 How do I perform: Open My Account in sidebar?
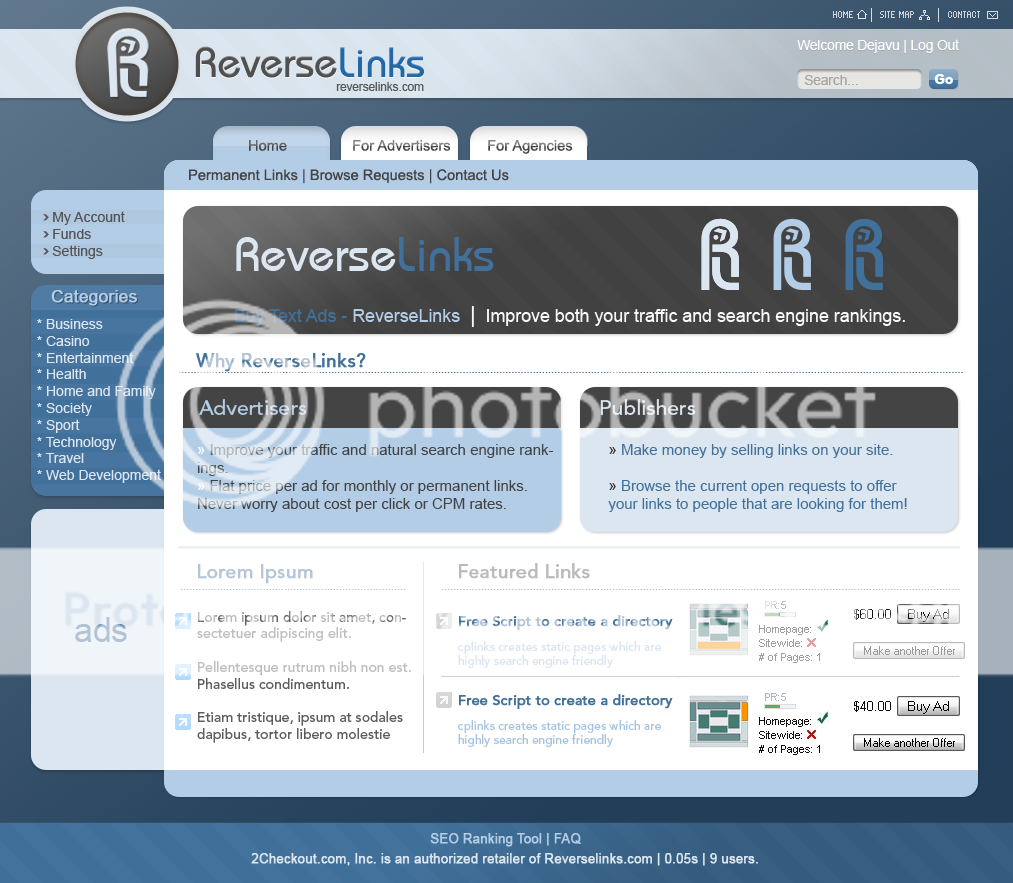click(x=88, y=217)
